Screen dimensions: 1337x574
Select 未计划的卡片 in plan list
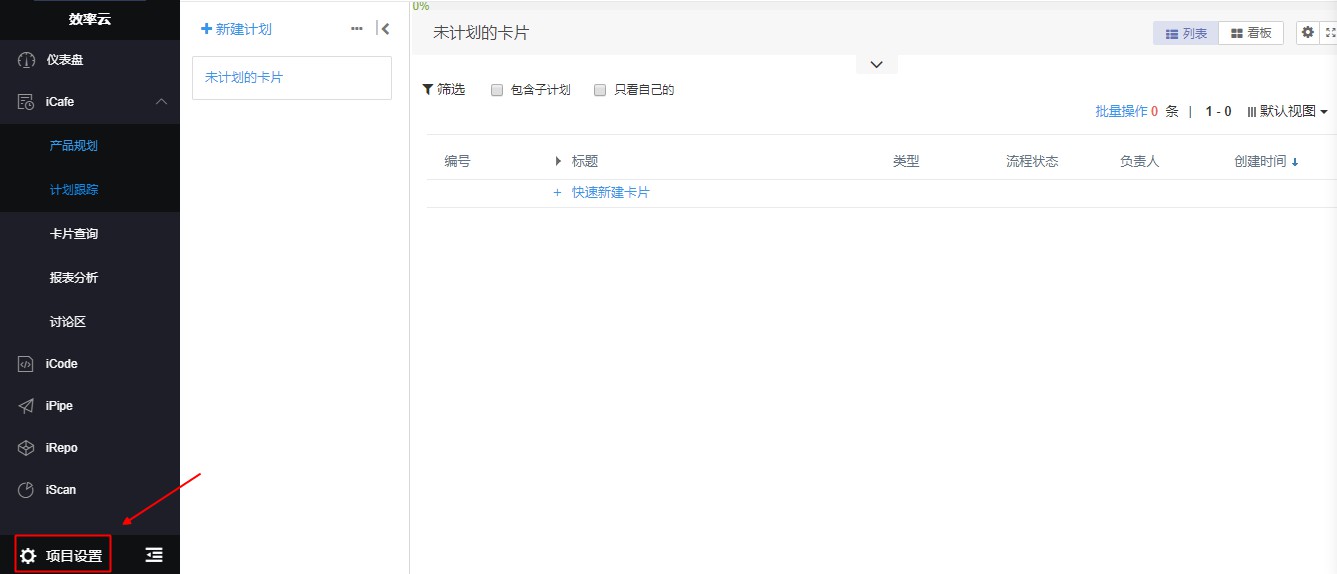point(244,77)
